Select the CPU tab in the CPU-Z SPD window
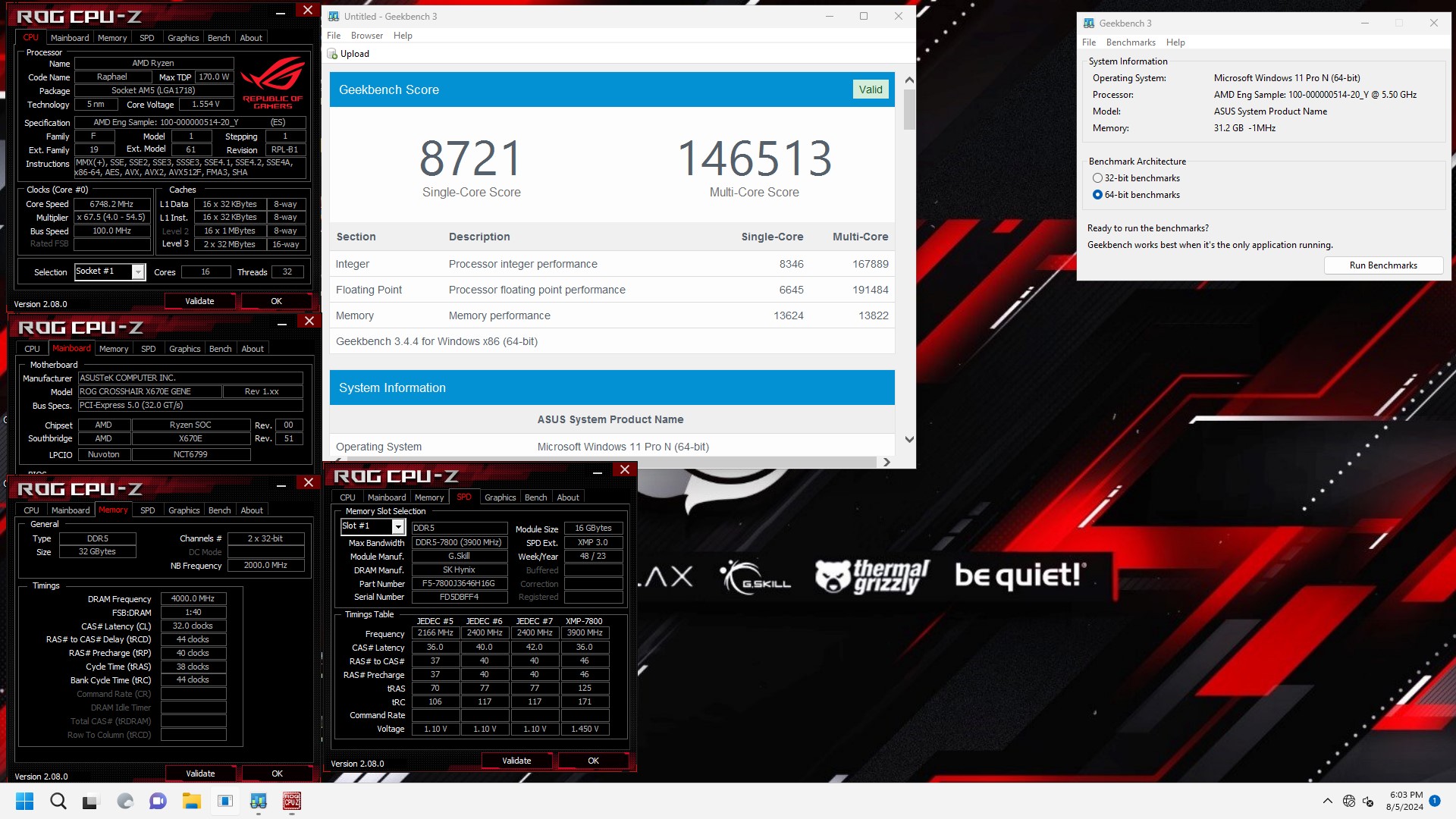The width and height of the screenshot is (1456, 819). point(347,497)
